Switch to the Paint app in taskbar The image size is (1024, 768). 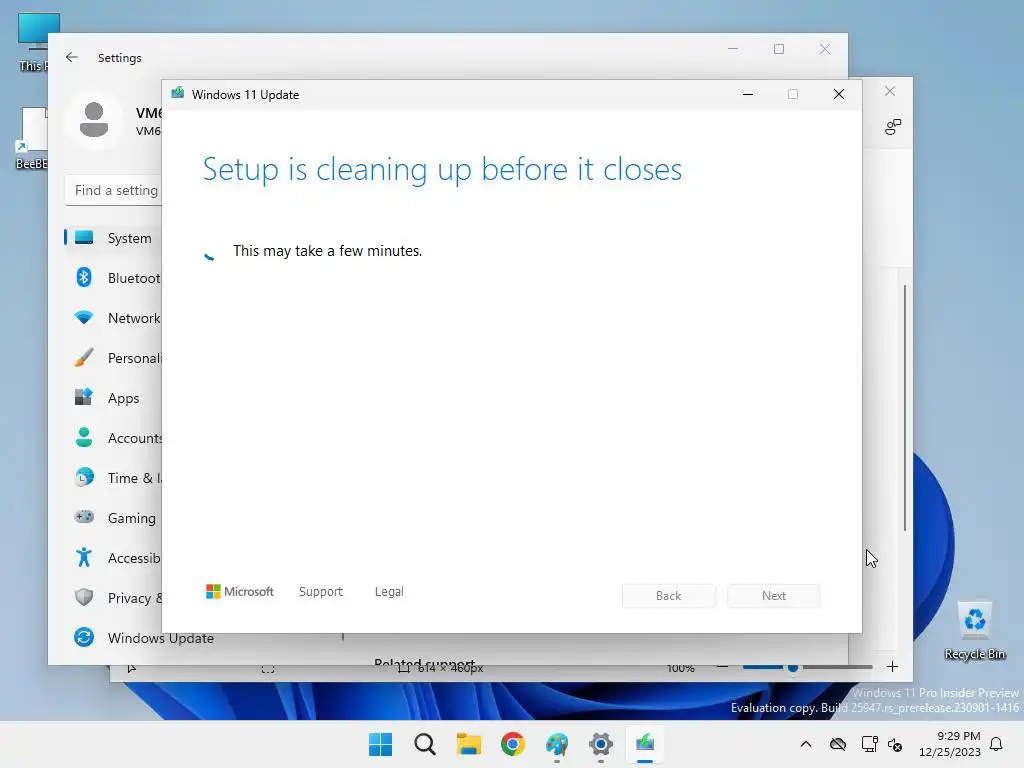tap(557, 744)
